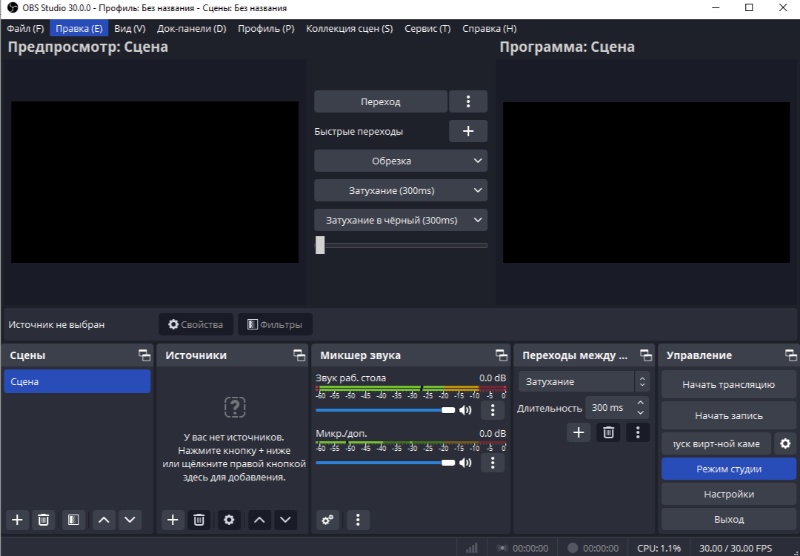Undock the Источники panel
800x556 pixels.
click(299, 355)
